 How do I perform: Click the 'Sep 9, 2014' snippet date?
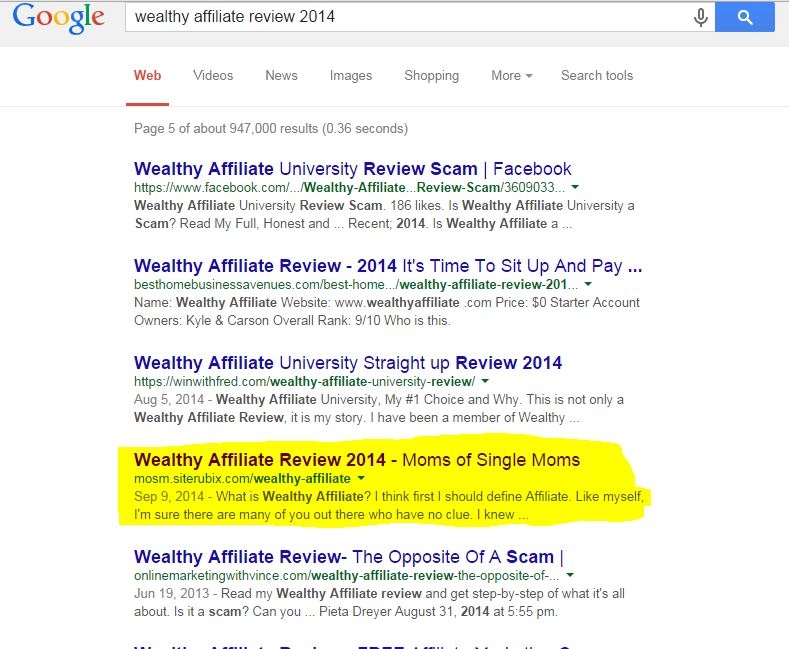point(169,497)
